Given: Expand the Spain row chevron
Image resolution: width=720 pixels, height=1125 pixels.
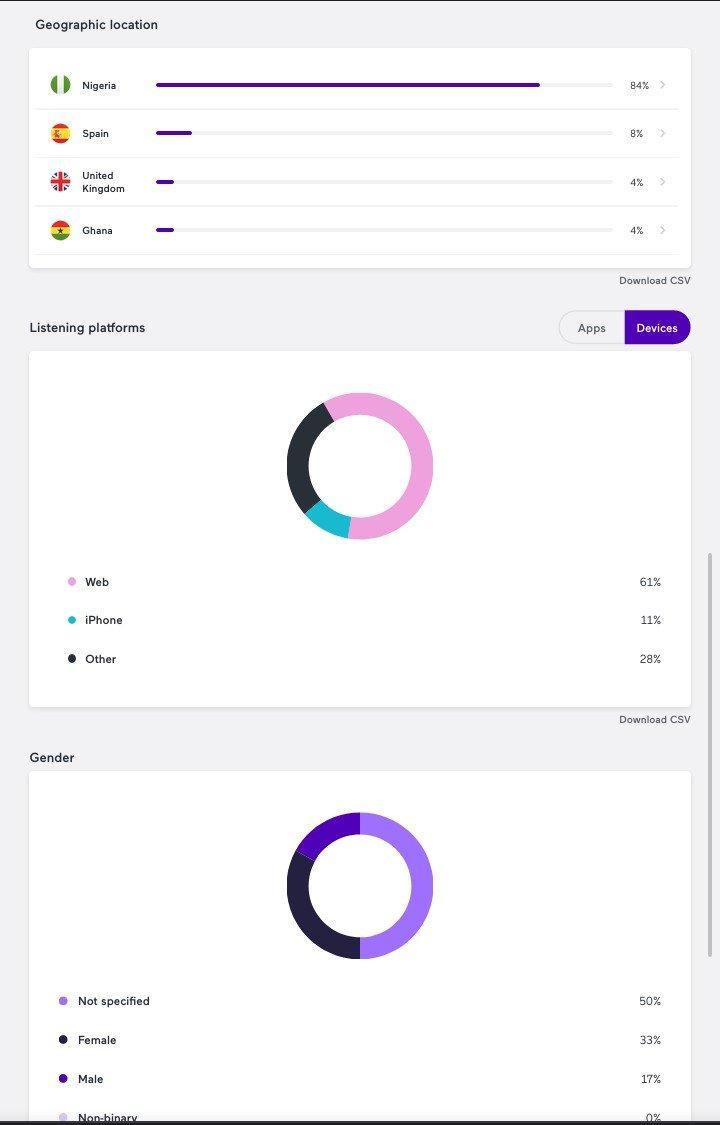Looking at the screenshot, I should pyautogui.click(x=663, y=133).
